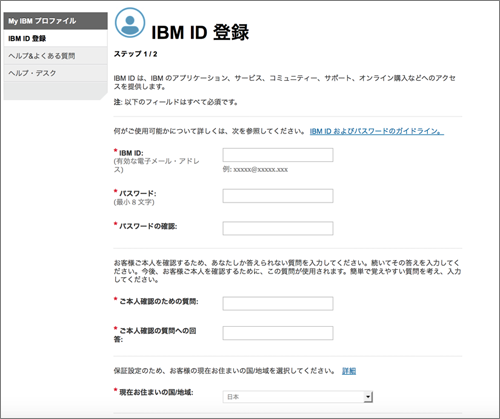Screen dimensions: 500x419
Task: Select the IBM ID 登録 sidebar item
Action: (x=56, y=38)
